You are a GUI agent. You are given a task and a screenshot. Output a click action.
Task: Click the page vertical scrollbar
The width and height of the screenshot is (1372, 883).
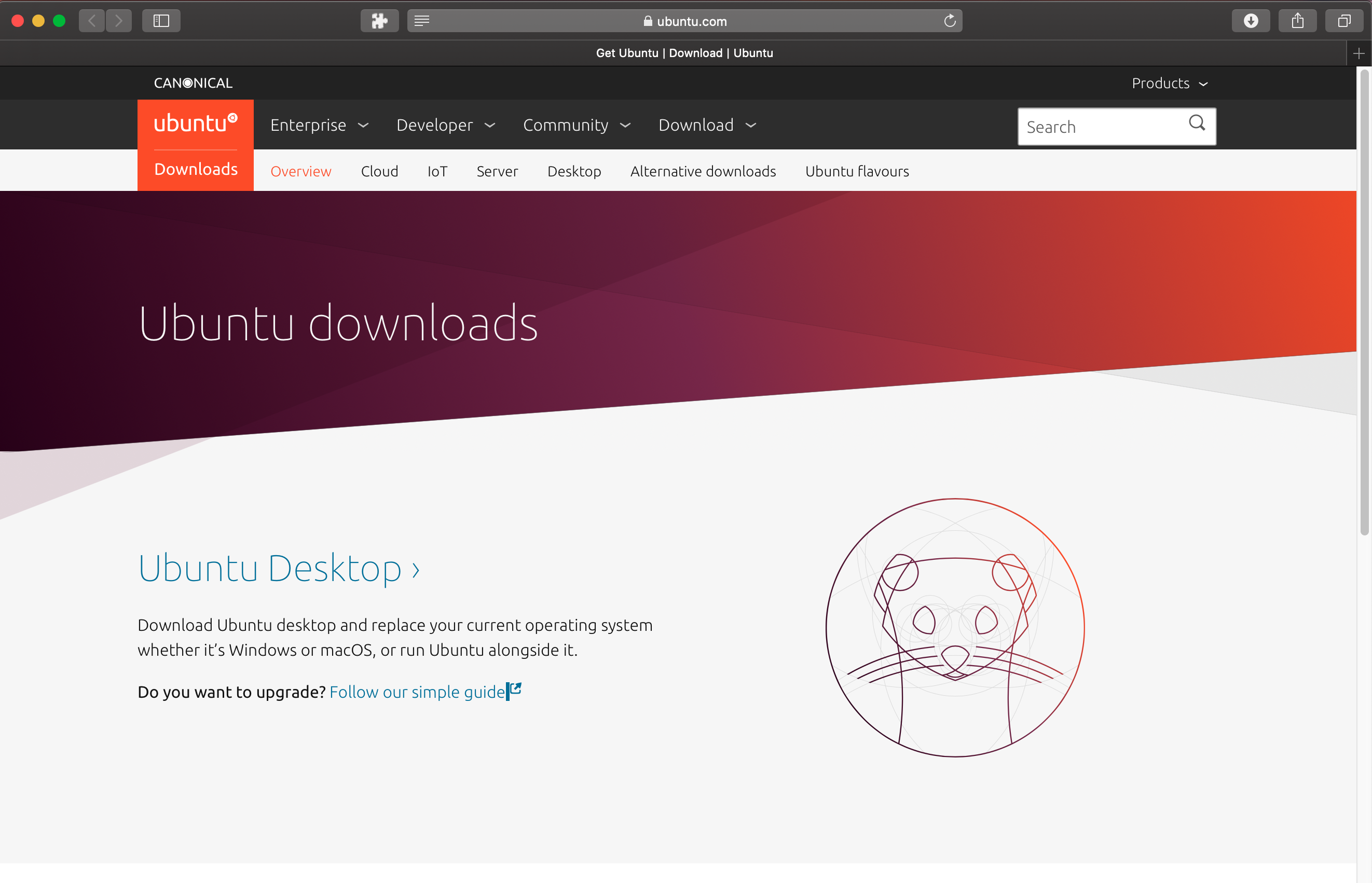point(1365,302)
